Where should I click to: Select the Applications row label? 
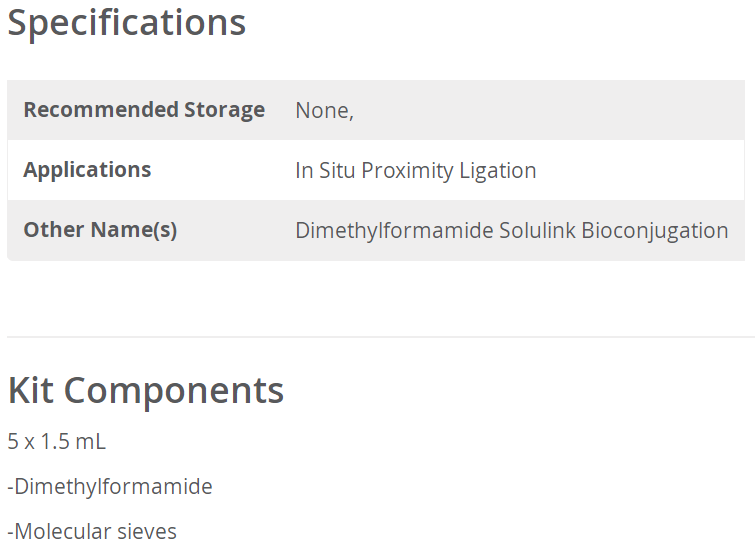[87, 170]
